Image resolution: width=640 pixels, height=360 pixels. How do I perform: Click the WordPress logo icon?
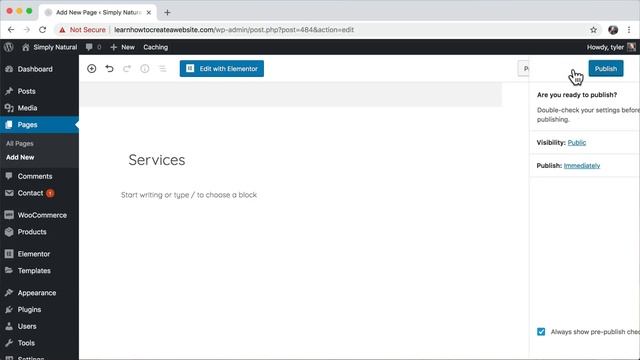[x=9, y=47]
